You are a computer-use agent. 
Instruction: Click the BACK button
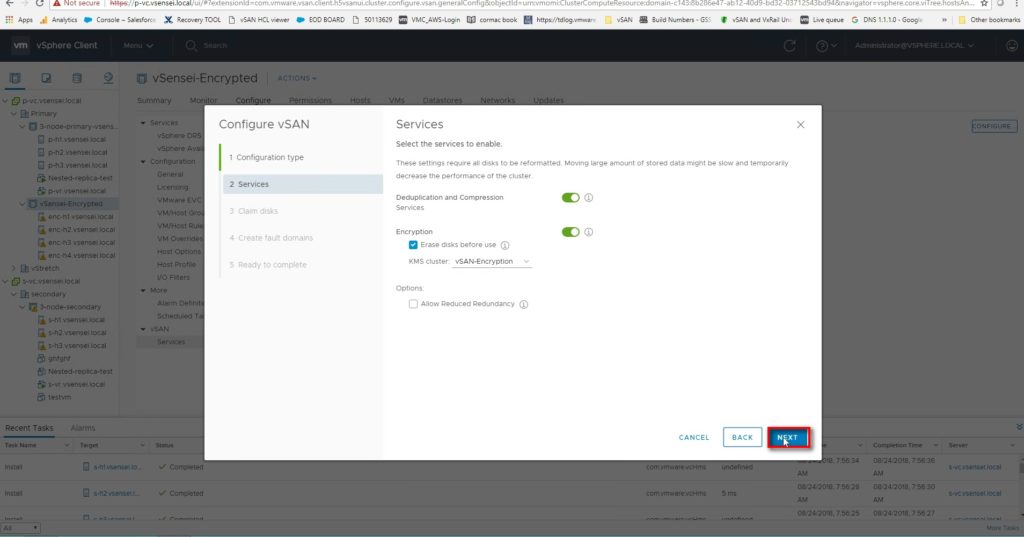(x=742, y=437)
